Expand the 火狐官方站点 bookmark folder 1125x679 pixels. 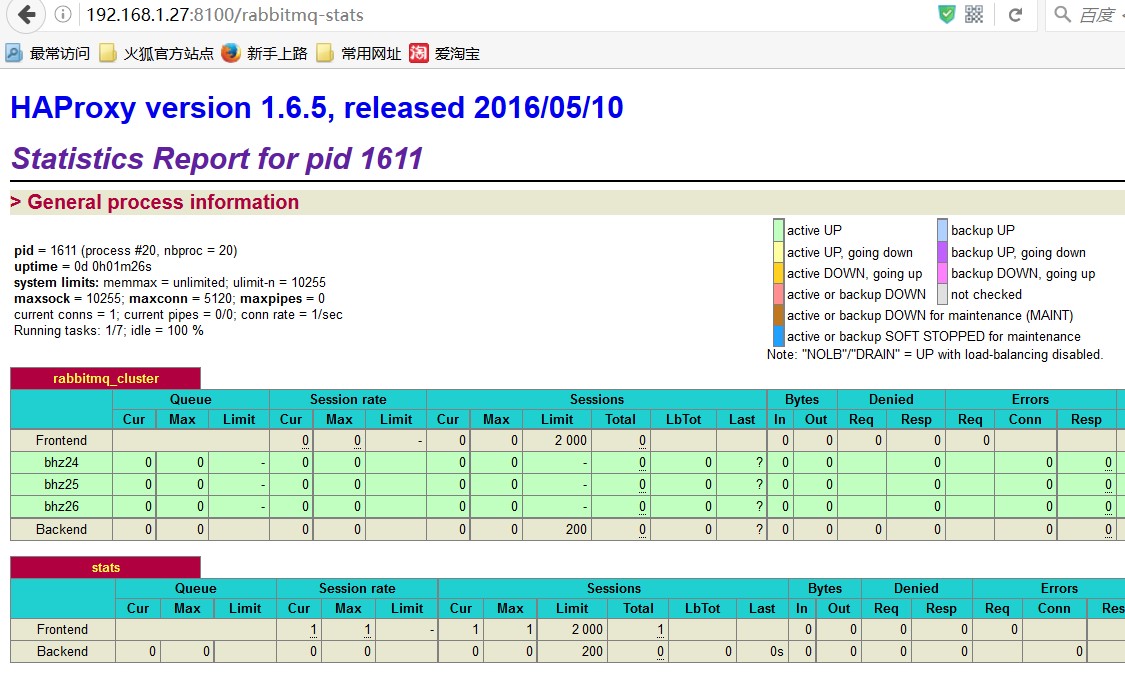pyautogui.click(x=156, y=53)
